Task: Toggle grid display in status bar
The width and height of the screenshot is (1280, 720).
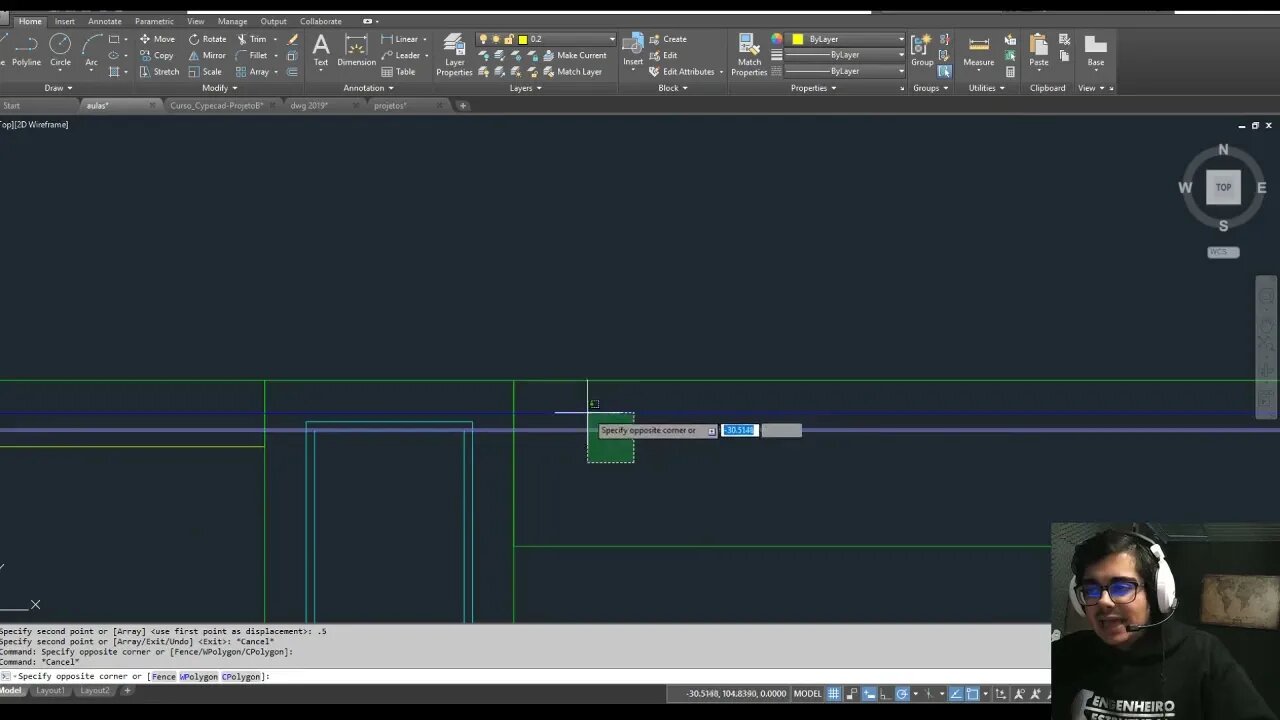Action: (x=833, y=694)
